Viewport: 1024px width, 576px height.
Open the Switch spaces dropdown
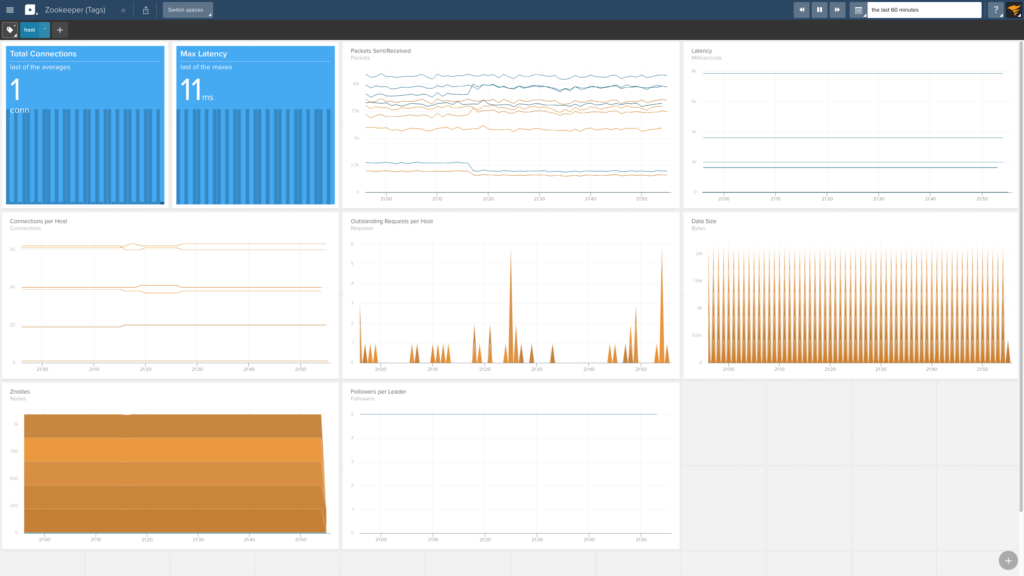(188, 10)
